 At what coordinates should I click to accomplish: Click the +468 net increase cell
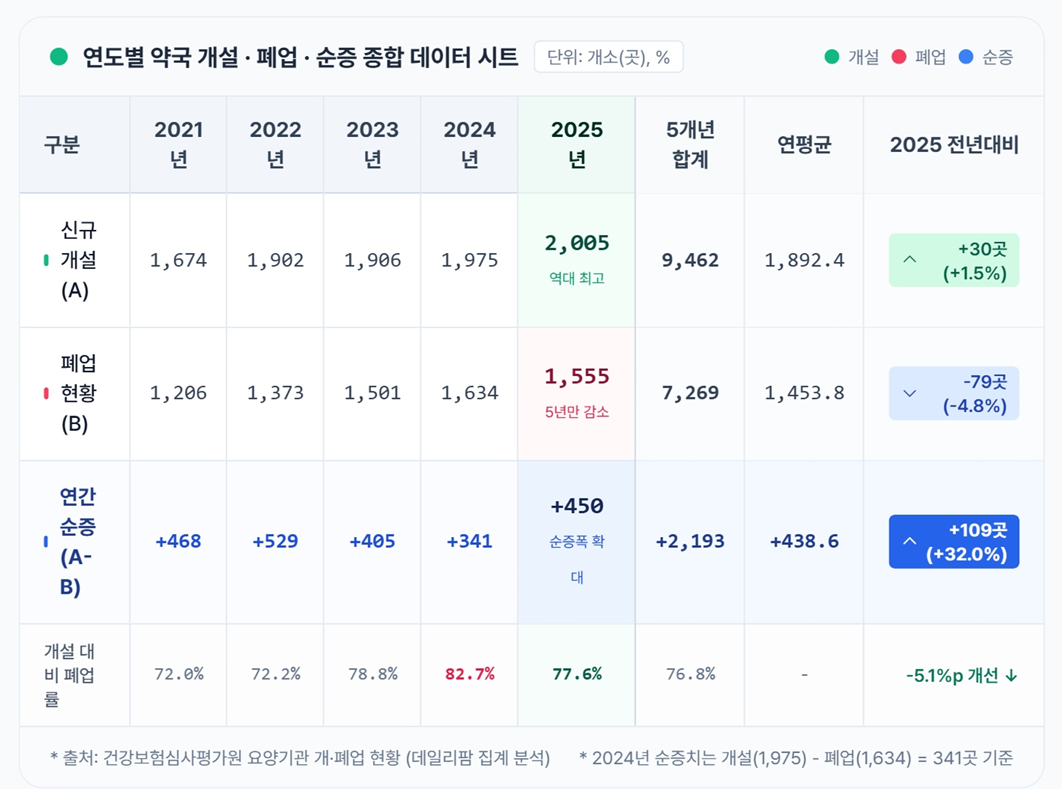tap(178, 541)
